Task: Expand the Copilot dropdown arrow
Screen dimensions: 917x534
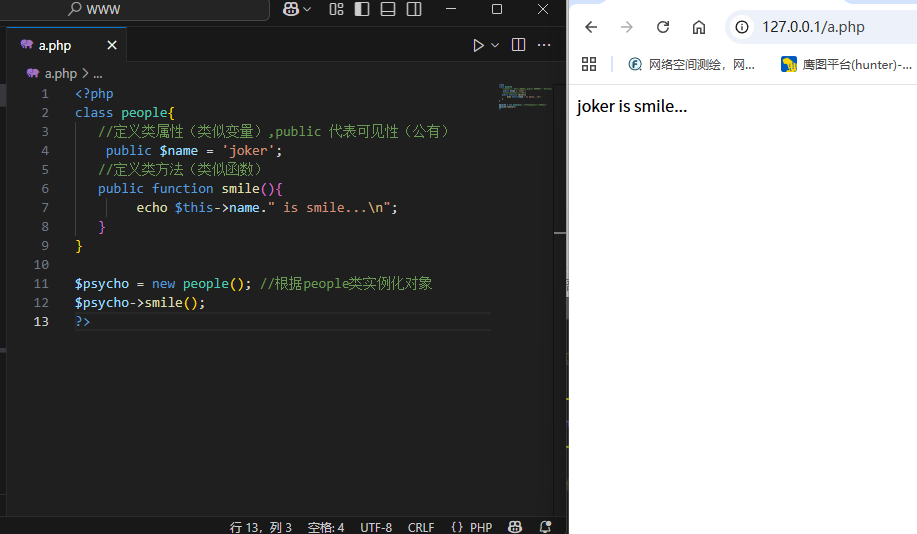Action: (x=307, y=9)
